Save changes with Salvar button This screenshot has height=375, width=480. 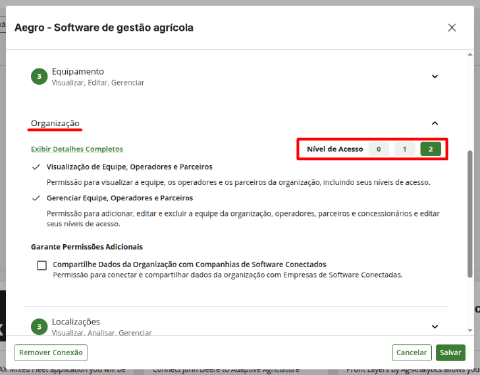[450, 352]
